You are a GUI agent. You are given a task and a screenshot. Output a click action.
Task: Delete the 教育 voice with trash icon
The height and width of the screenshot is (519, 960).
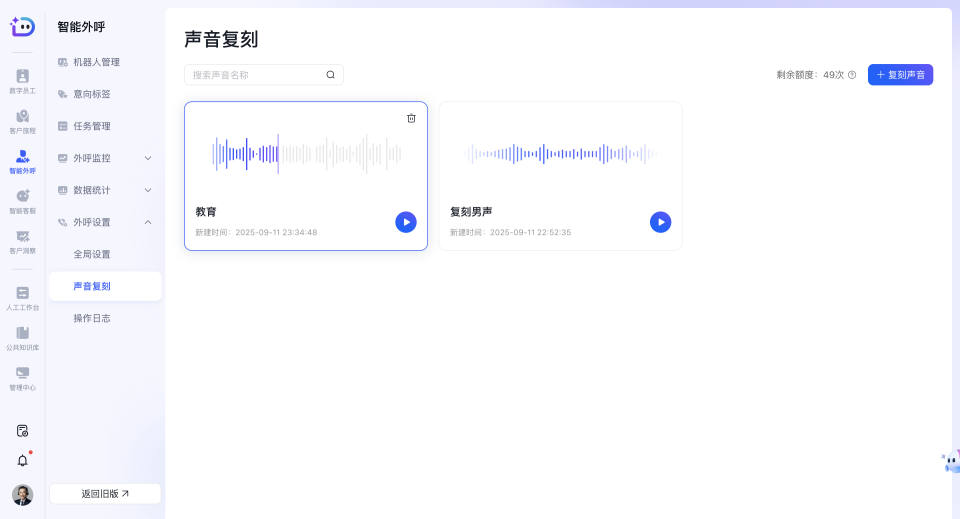pyautogui.click(x=411, y=118)
